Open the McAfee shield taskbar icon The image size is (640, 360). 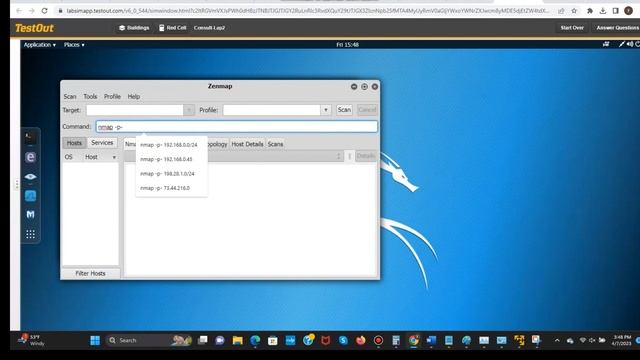click(325, 340)
